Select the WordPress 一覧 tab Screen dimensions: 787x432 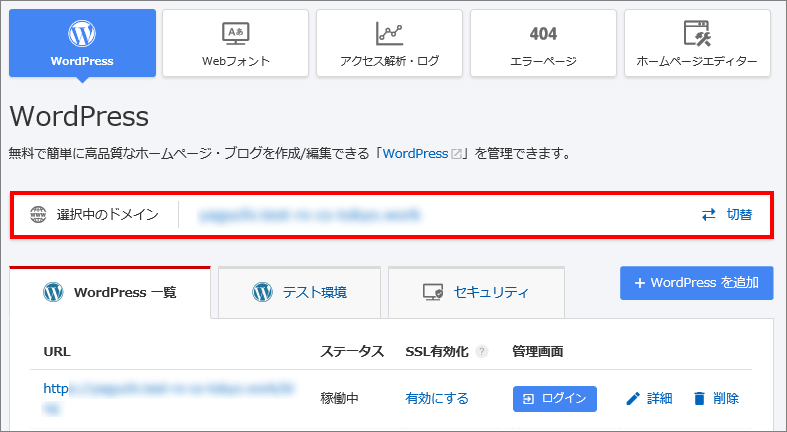point(110,292)
